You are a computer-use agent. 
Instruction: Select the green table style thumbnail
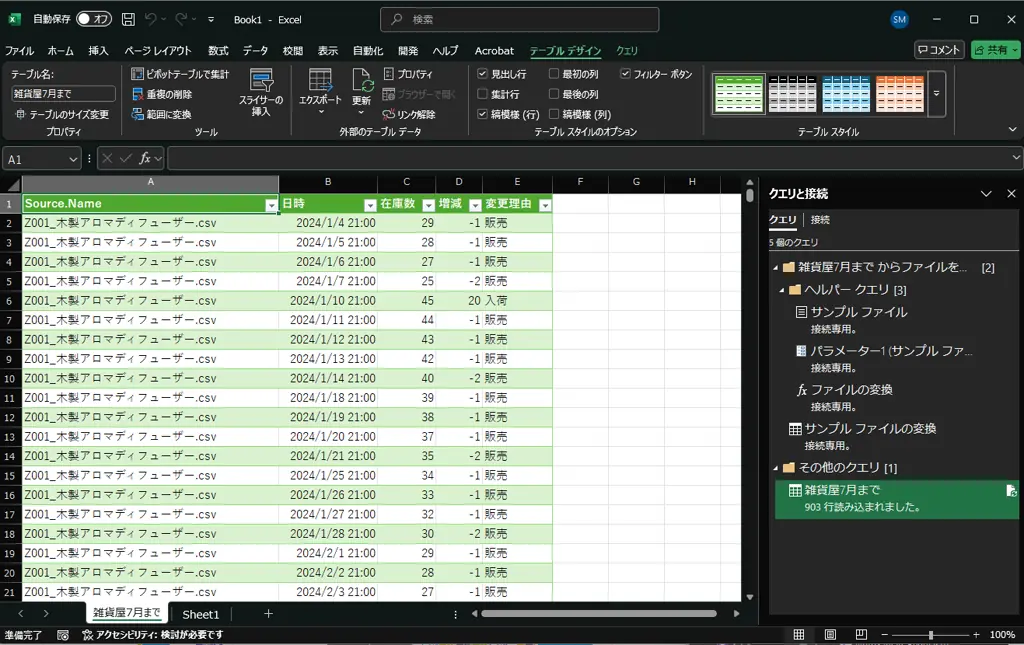pos(739,94)
